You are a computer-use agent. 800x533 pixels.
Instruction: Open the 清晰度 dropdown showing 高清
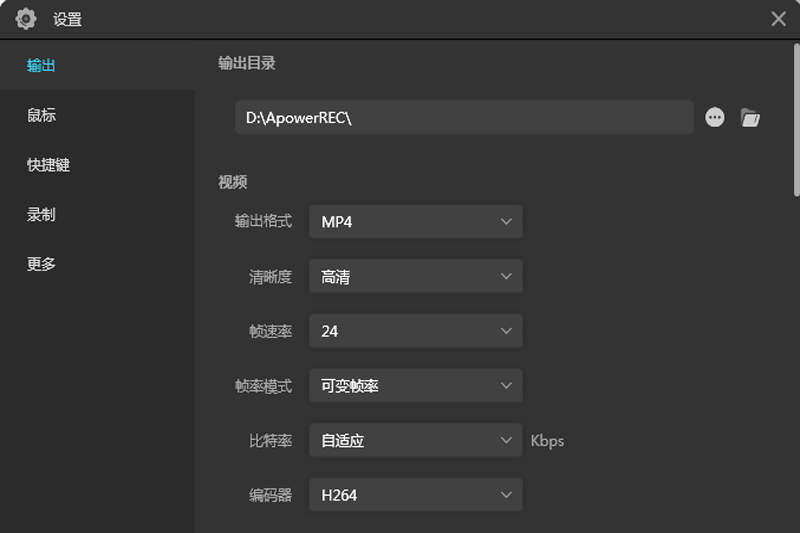tap(415, 277)
